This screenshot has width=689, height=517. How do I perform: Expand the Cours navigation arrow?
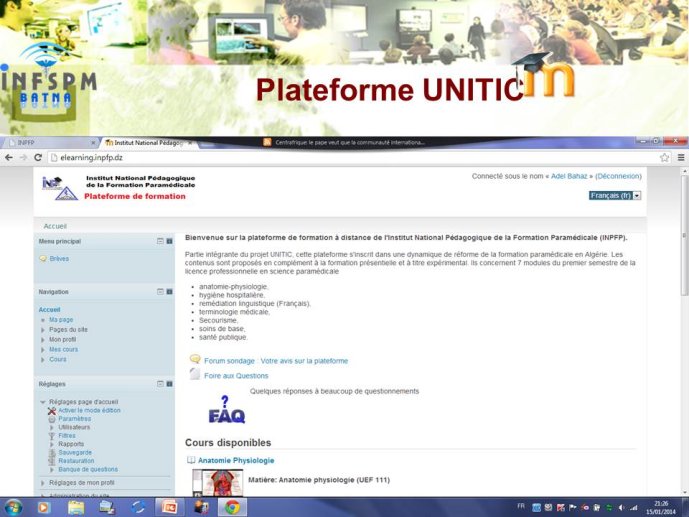tap(43, 360)
